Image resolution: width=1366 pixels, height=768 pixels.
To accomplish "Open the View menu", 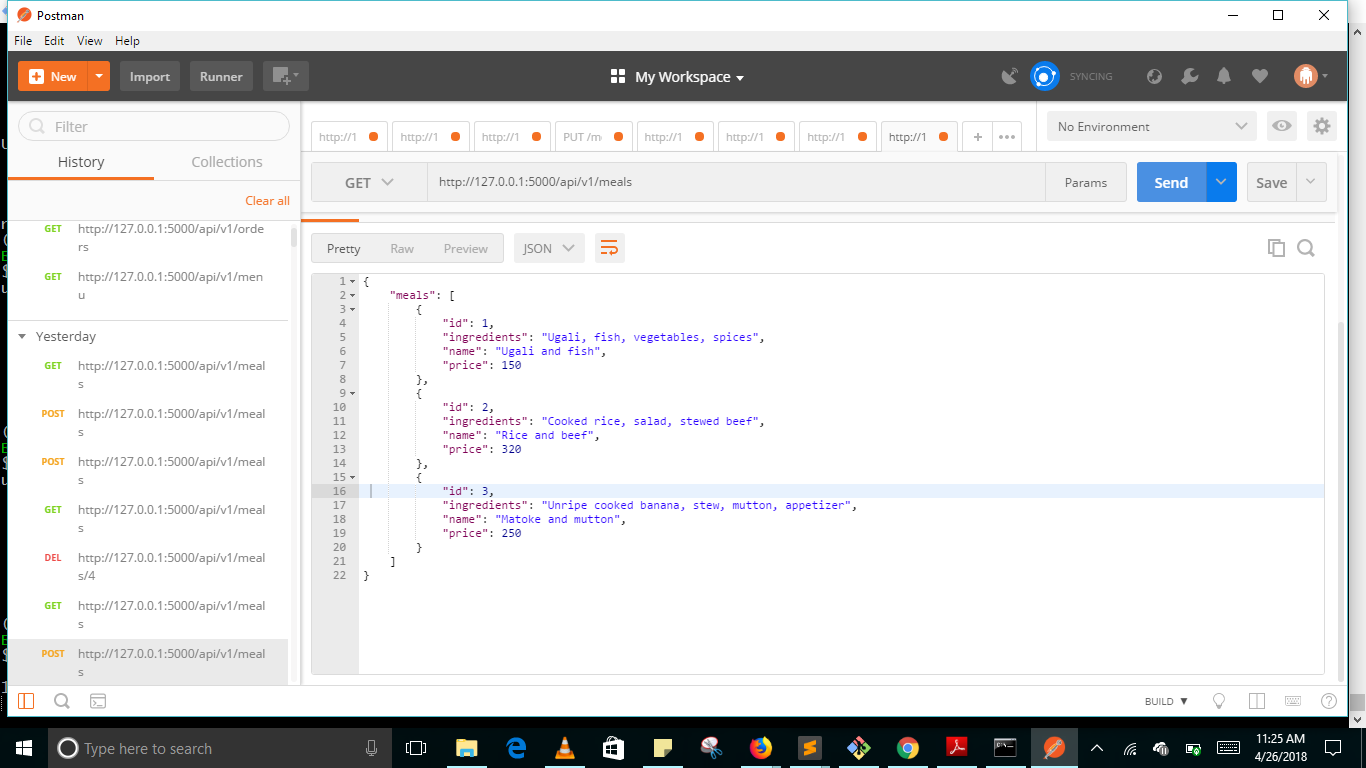I will (x=90, y=41).
